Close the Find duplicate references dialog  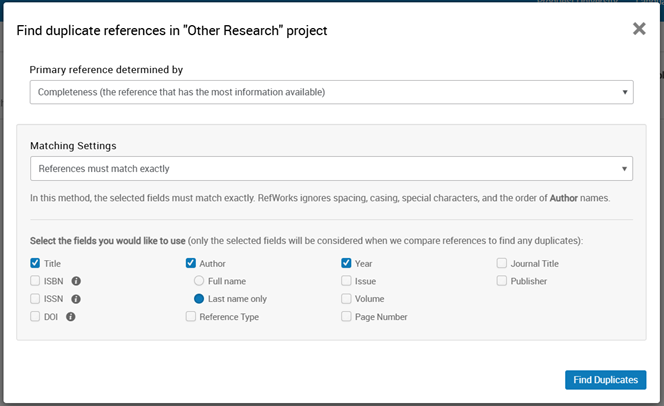(x=639, y=29)
